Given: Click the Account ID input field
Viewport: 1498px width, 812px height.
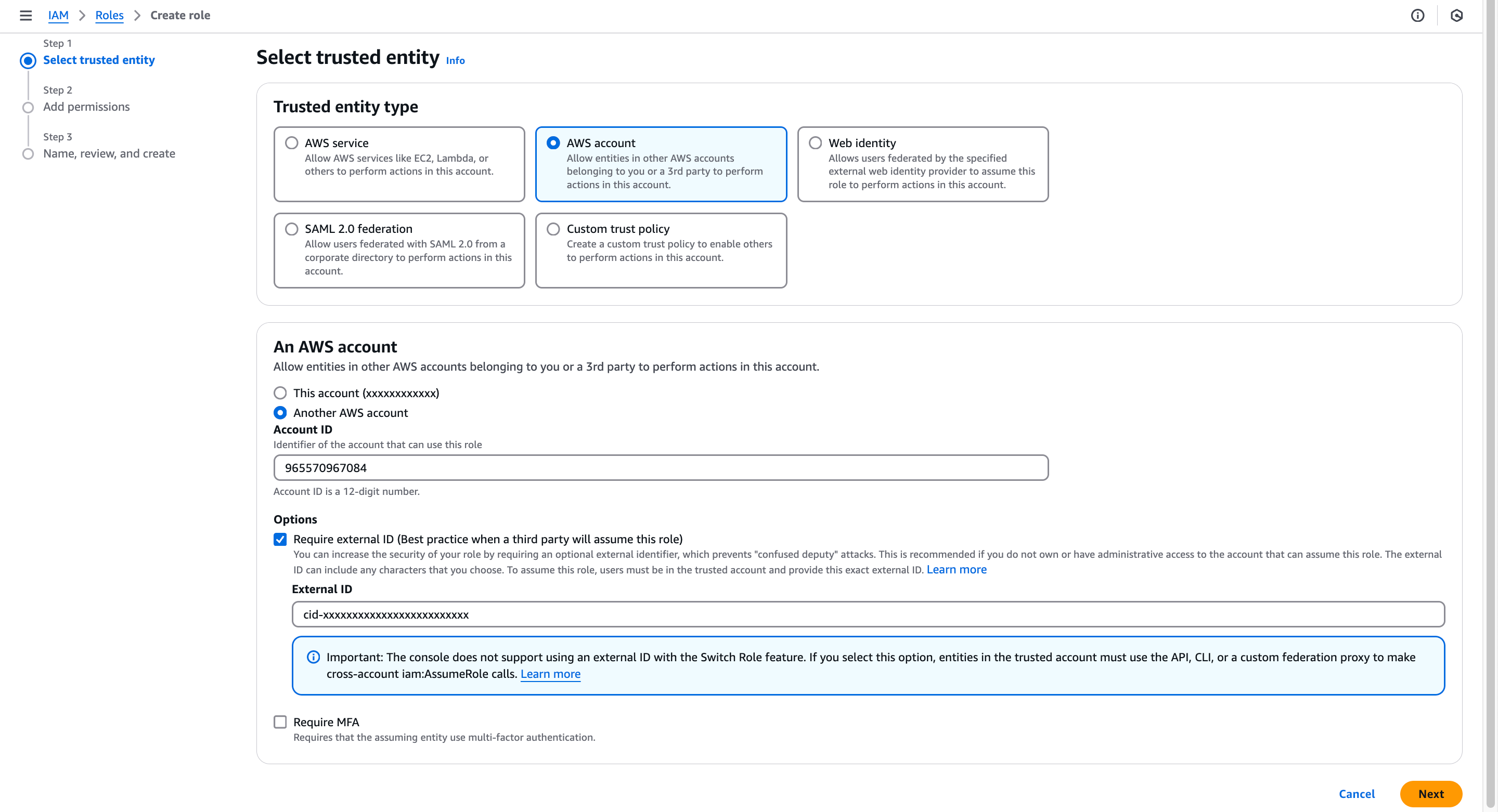Looking at the screenshot, I should click(x=661, y=467).
